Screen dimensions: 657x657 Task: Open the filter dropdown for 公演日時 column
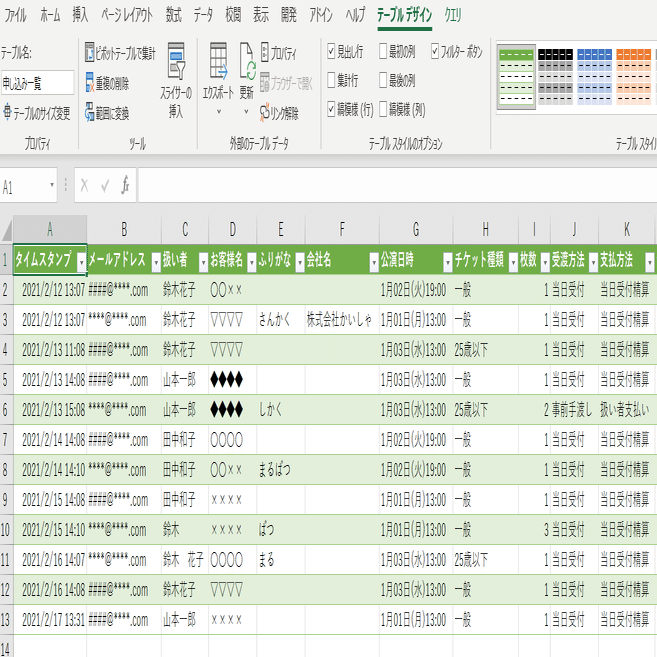click(x=448, y=263)
